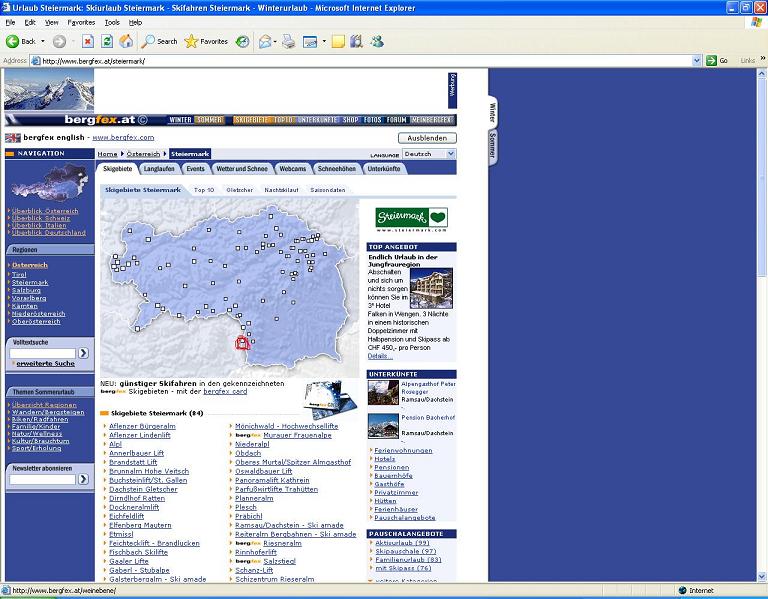The height and width of the screenshot is (599, 768).
Task: Click the Refresh page toolbar icon
Action: [107, 42]
